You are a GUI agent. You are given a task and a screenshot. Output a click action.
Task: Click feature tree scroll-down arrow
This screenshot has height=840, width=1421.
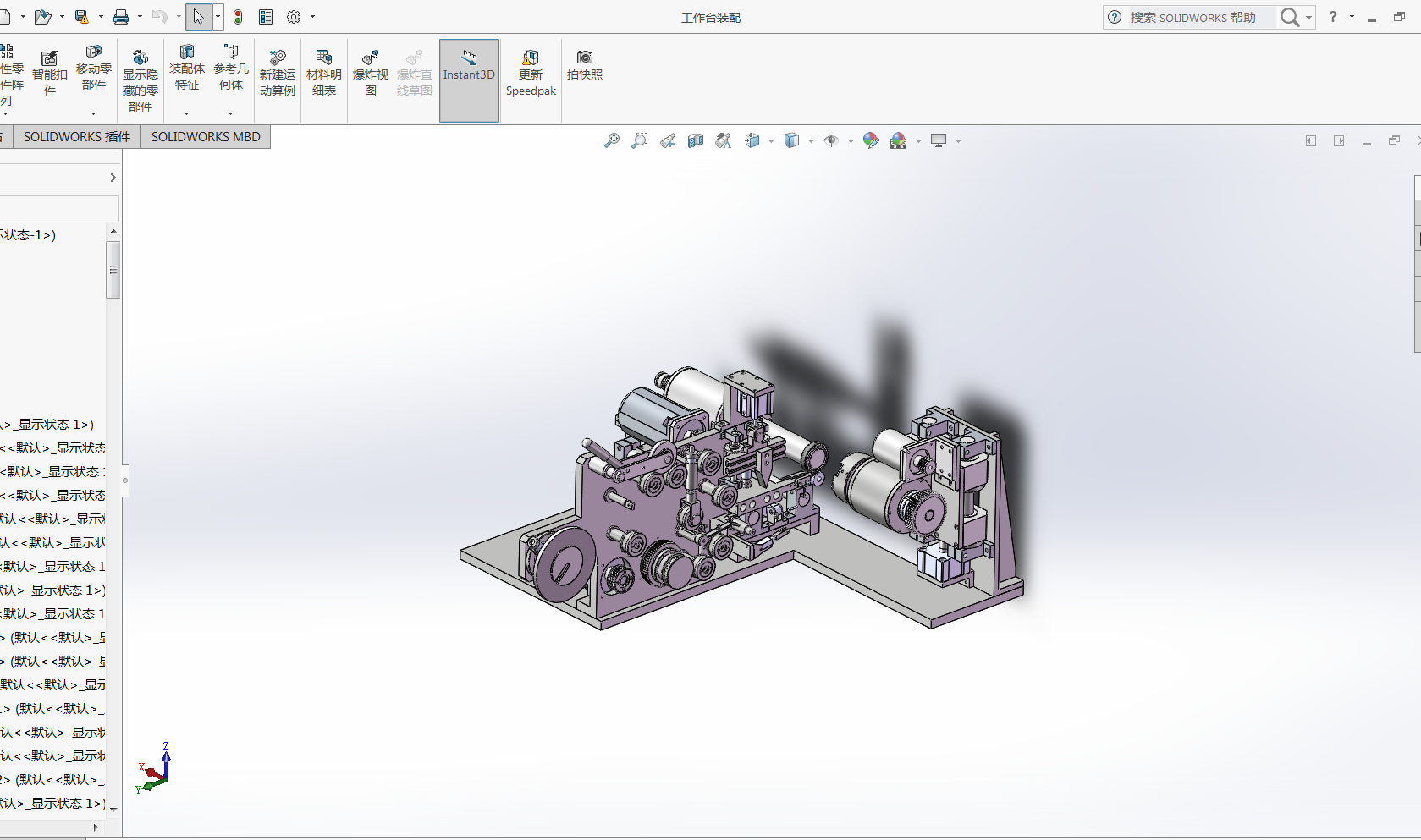[113, 810]
